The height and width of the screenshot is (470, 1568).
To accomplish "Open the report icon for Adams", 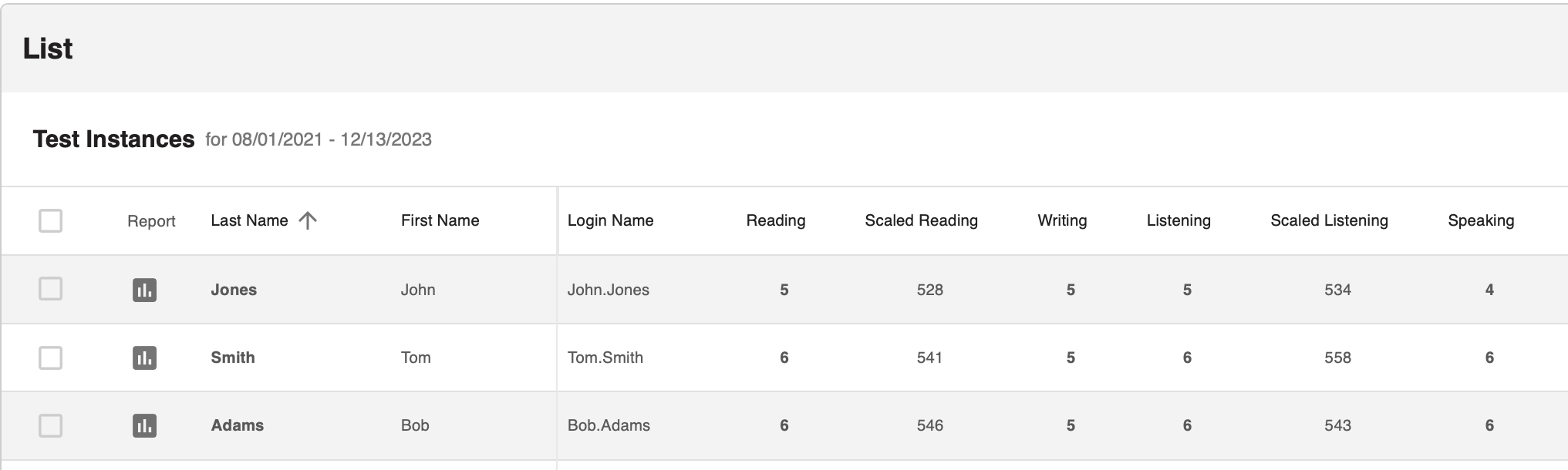I will [x=144, y=425].
